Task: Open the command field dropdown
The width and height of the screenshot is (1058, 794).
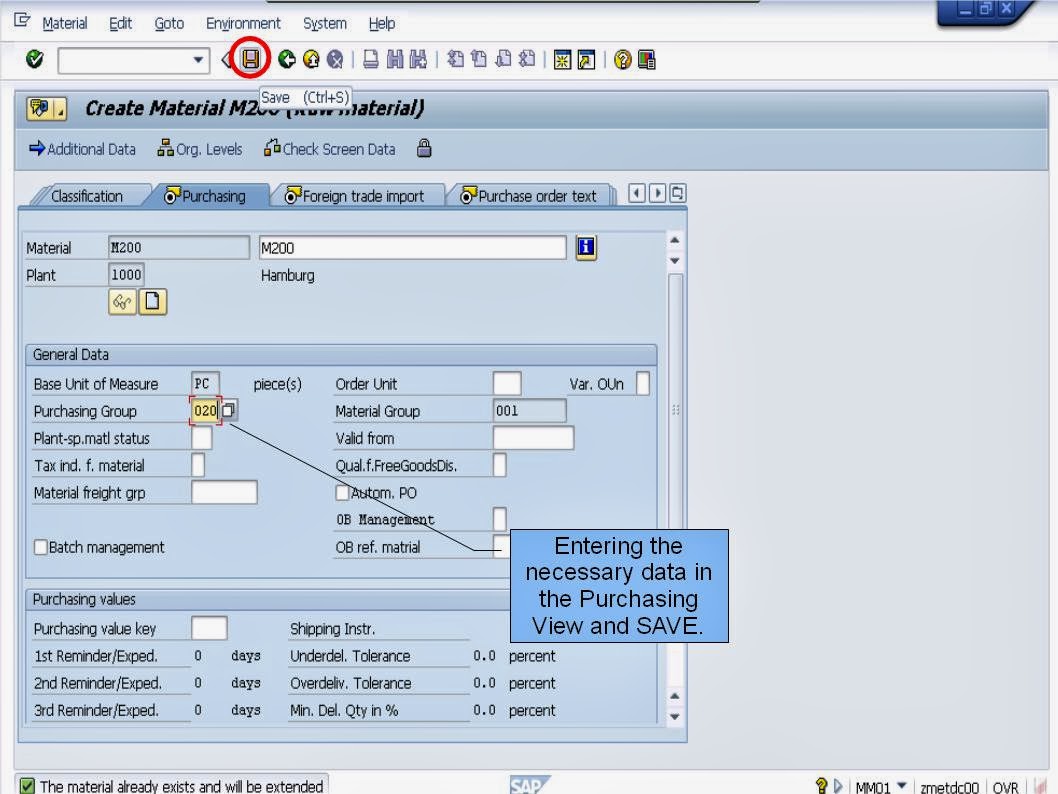Action: (x=198, y=58)
